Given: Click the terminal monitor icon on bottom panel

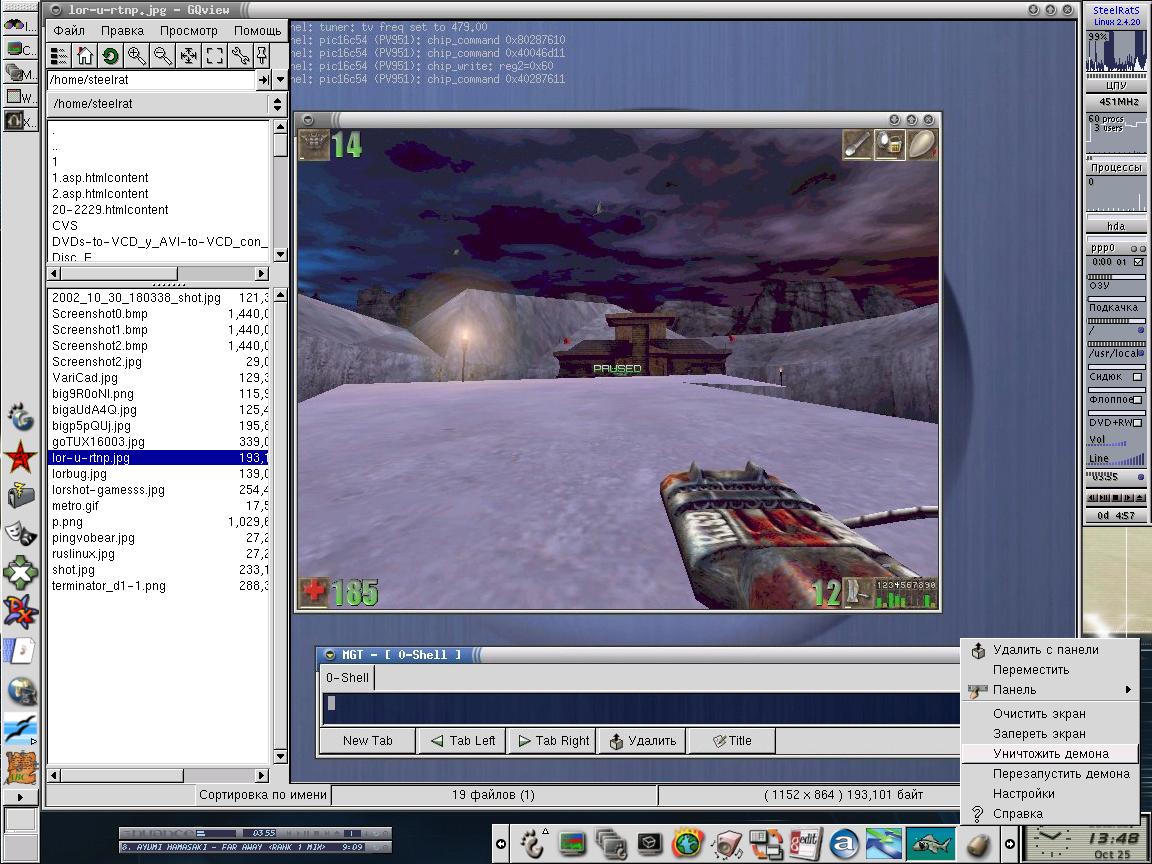Looking at the screenshot, I should tap(573, 844).
